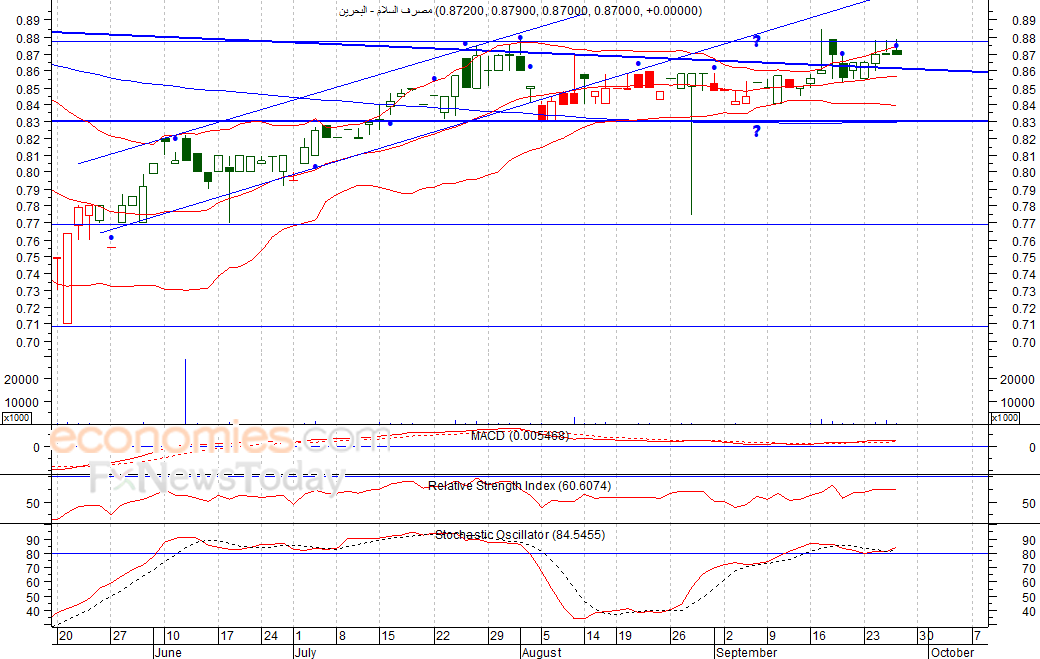Click the 0.89 value on left price axis

coord(27,21)
